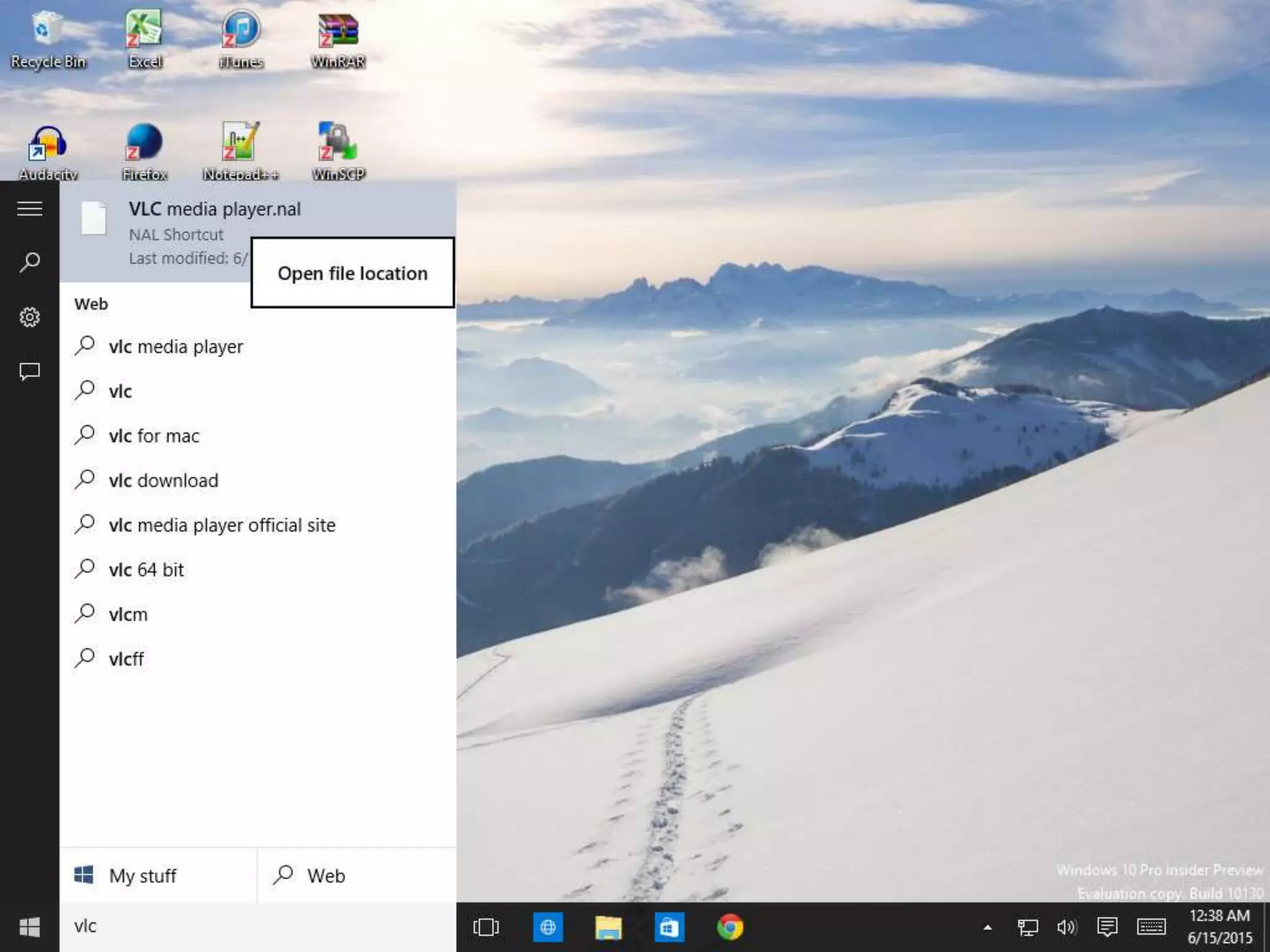Select the 'vlc for mac' web suggestion
The image size is (1270, 952).
(x=258, y=436)
